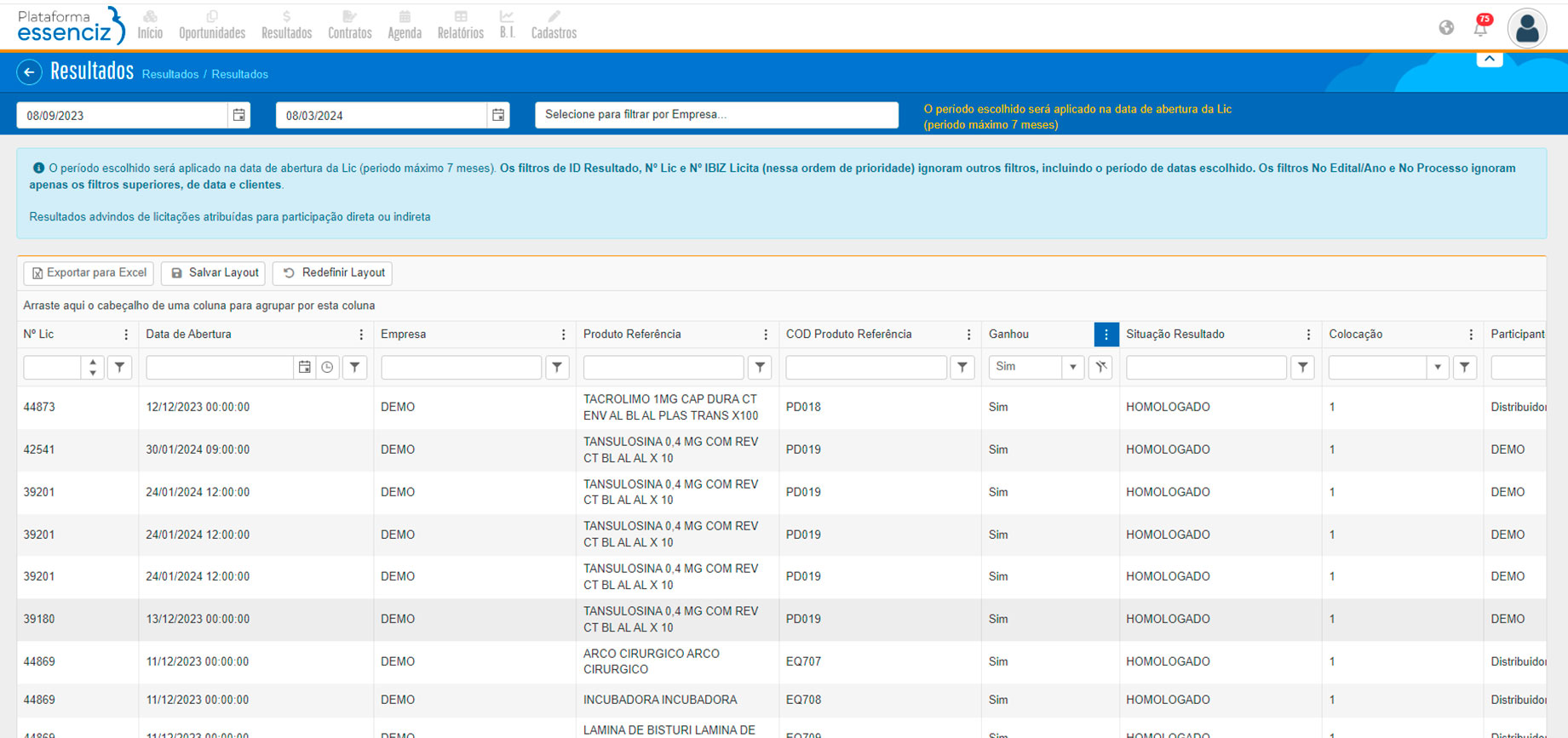Open the notifications bell icon
This screenshot has height=738, width=1568.
pyautogui.click(x=1480, y=28)
